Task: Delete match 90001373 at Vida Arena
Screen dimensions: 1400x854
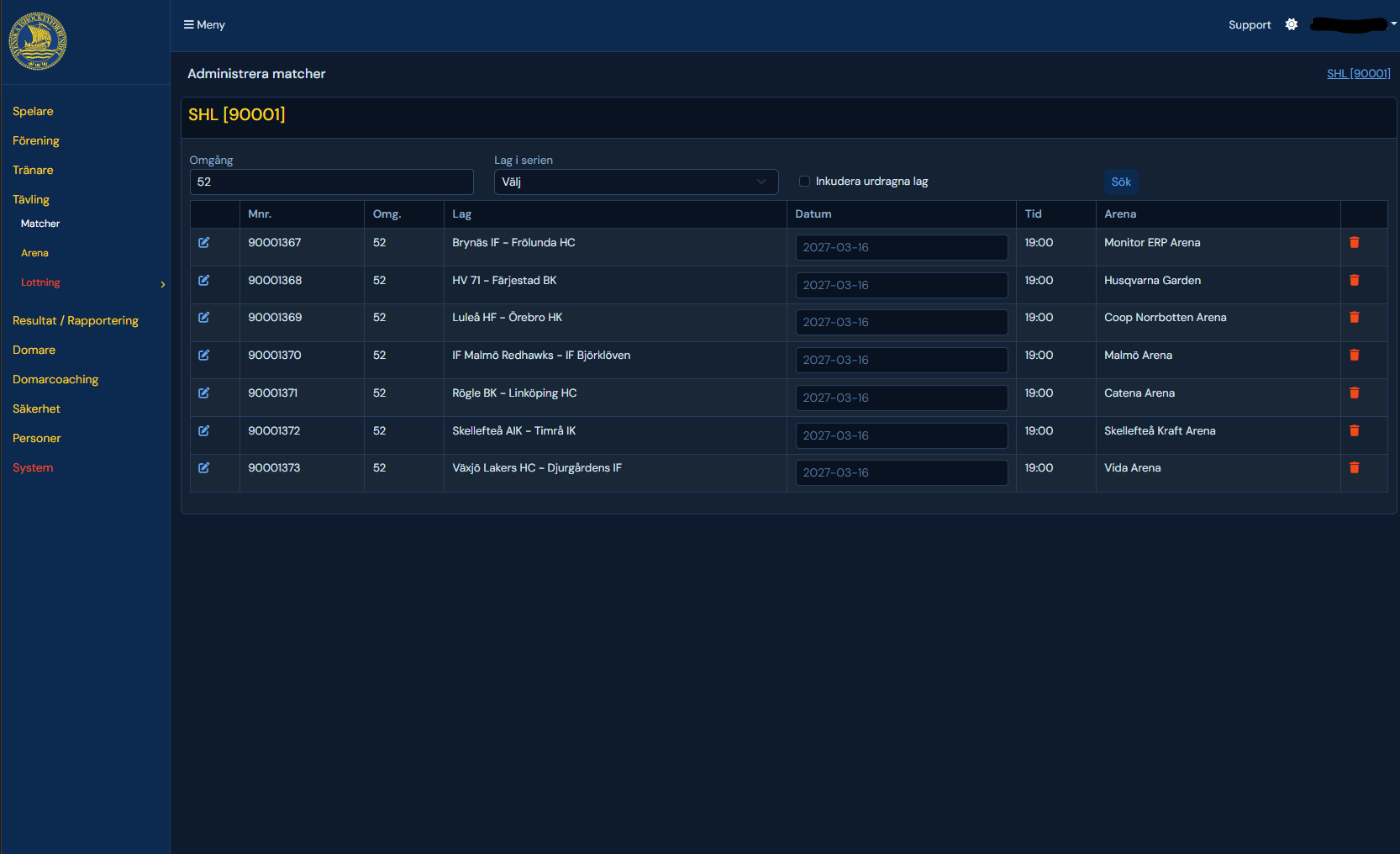Action: pos(1354,467)
